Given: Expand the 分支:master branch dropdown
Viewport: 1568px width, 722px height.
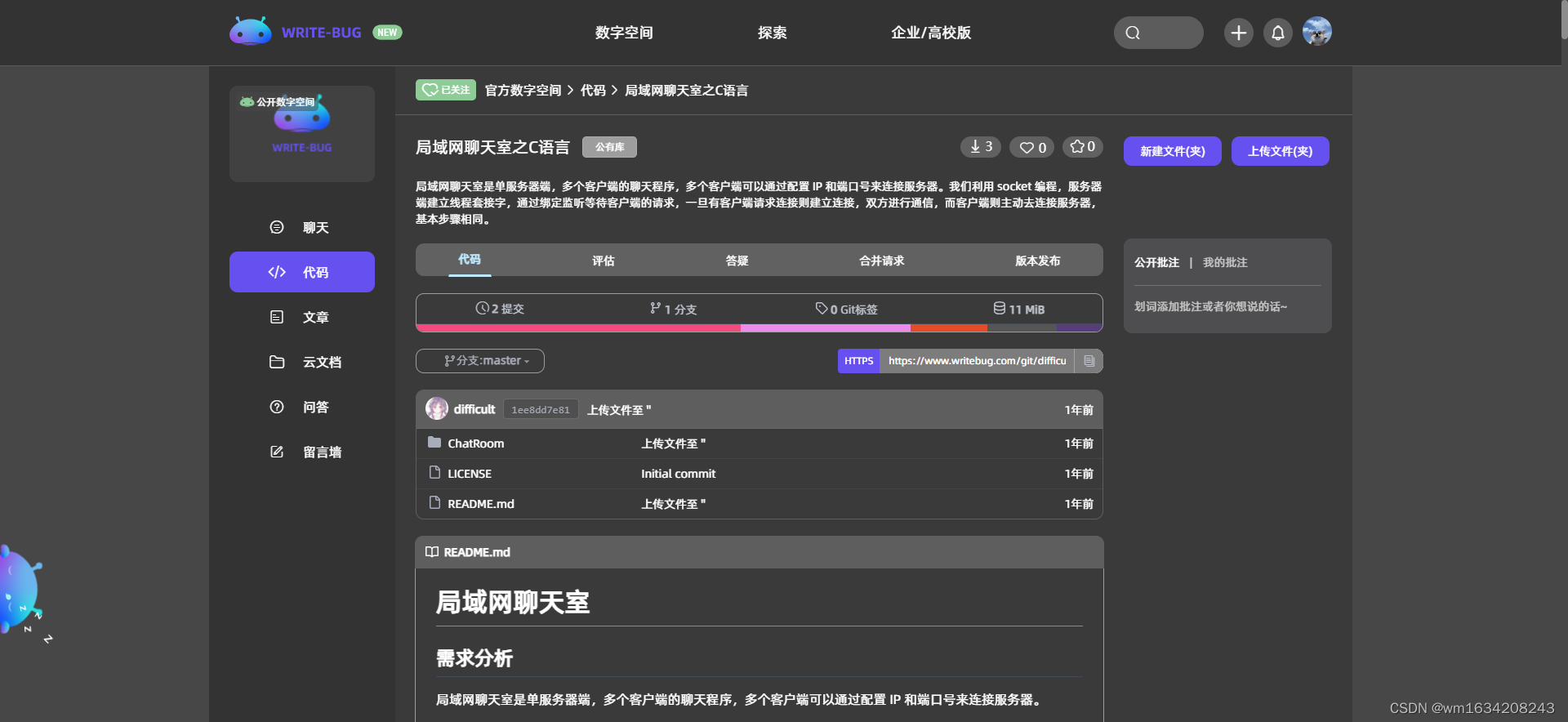Looking at the screenshot, I should (480, 361).
